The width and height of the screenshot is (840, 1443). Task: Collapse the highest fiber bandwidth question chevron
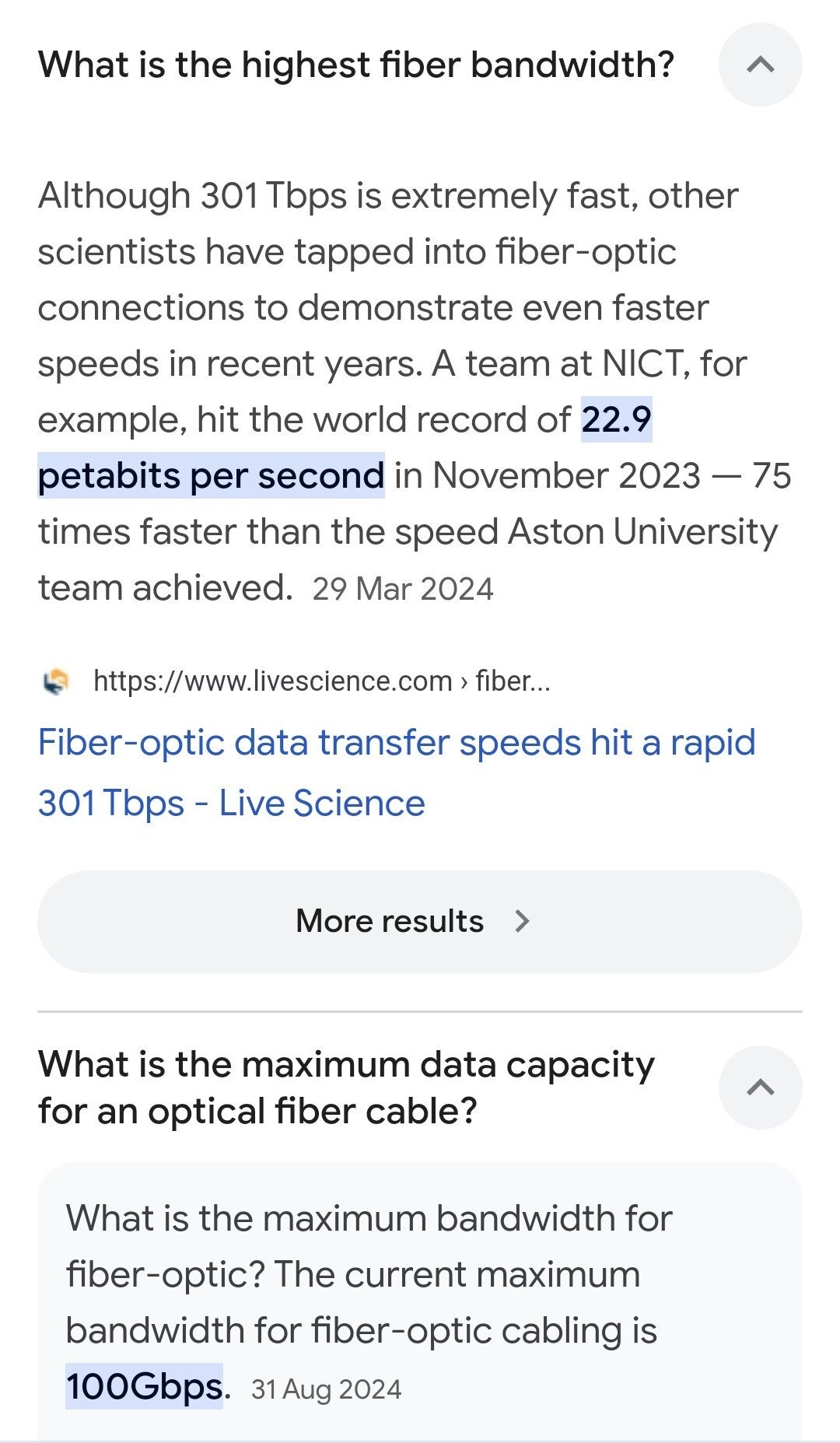point(760,65)
